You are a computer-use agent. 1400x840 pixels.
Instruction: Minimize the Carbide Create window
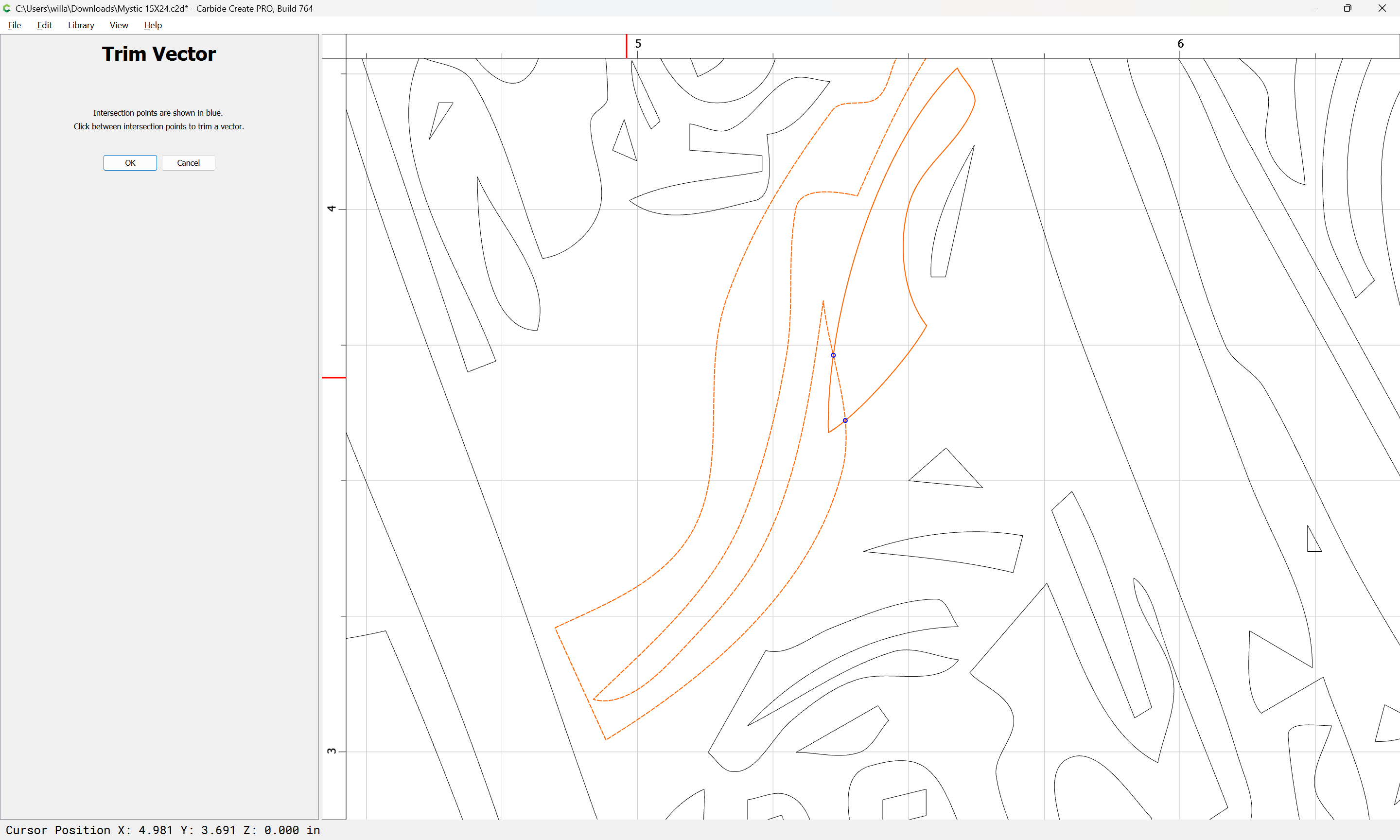coord(1314,8)
